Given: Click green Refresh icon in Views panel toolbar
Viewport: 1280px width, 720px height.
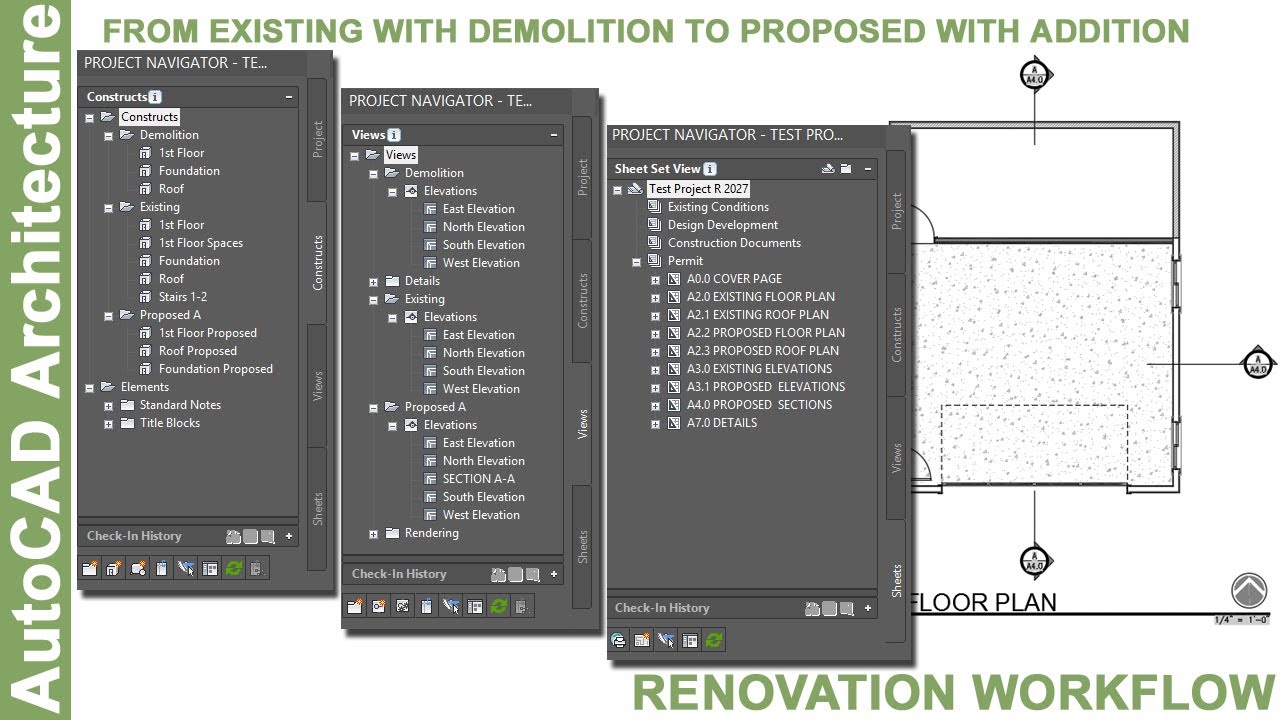Looking at the screenshot, I should (x=499, y=607).
